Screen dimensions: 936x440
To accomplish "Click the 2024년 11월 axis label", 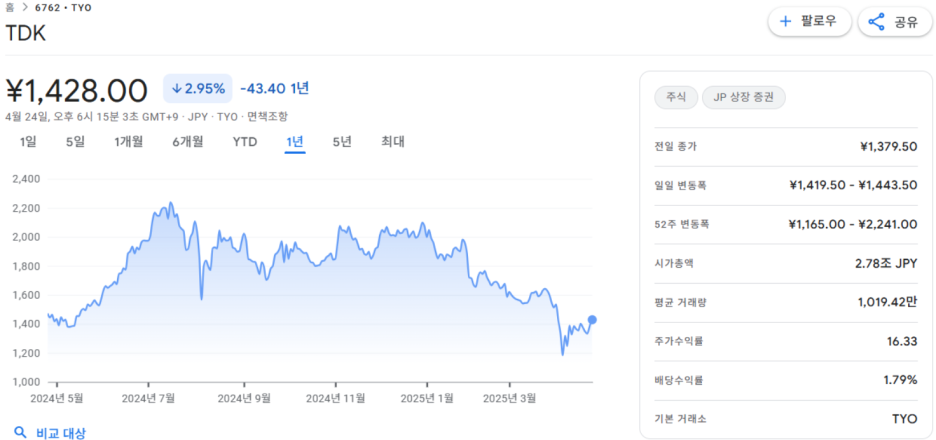I will tap(335, 398).
